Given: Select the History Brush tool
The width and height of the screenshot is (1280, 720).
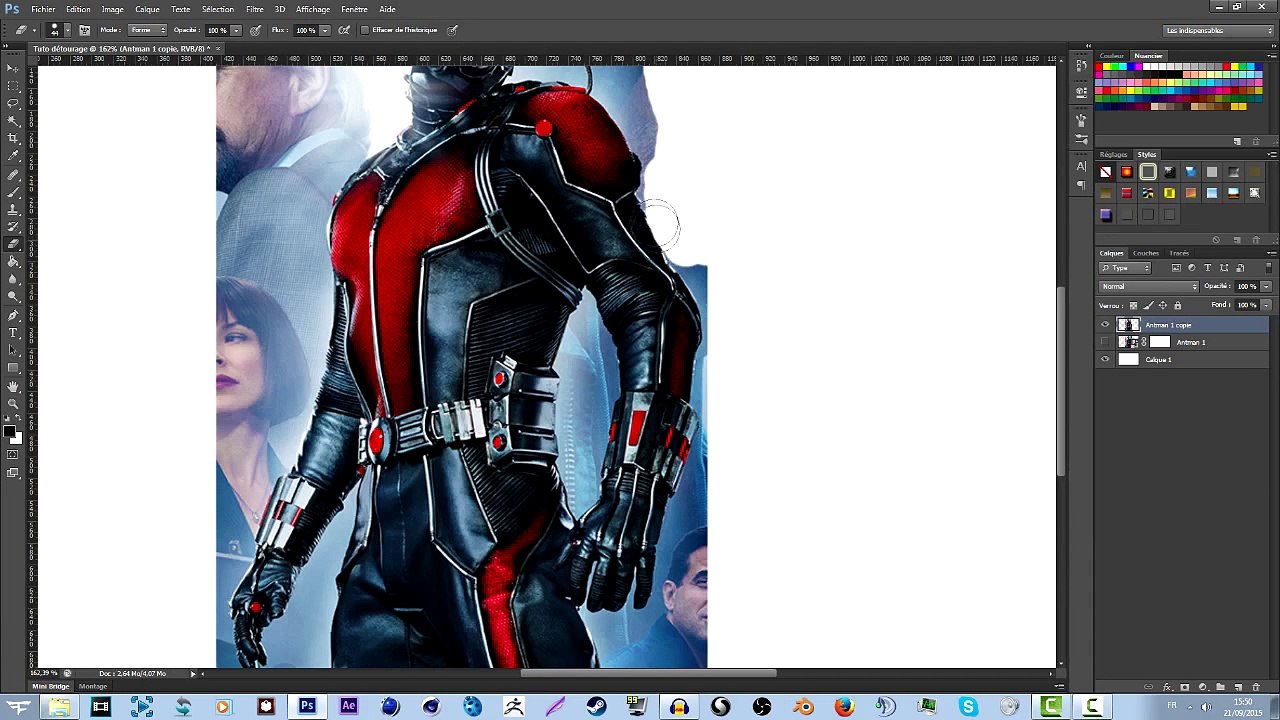Looking at the screenshot, I should [13, 227].
